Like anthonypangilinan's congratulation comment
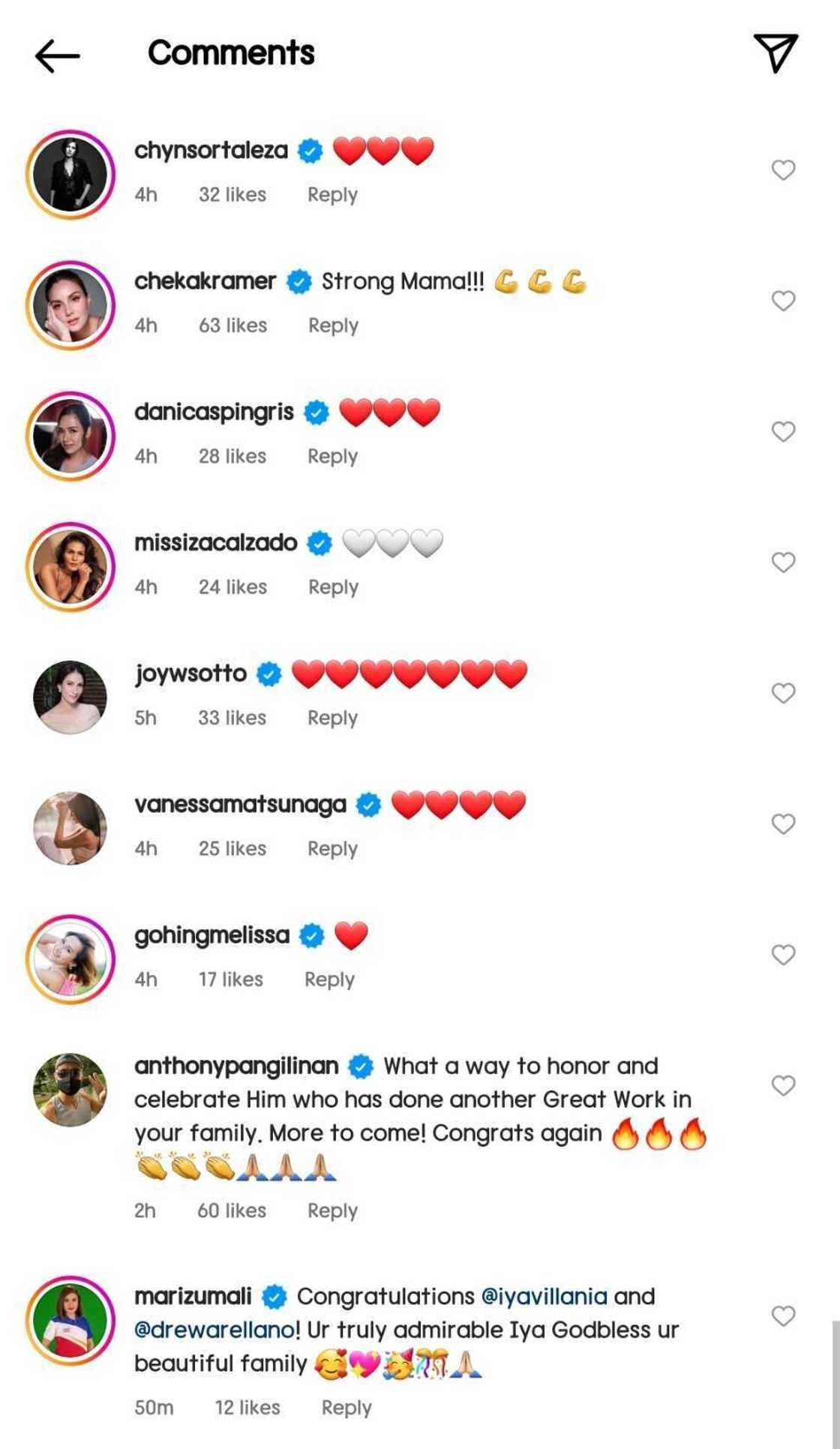 coord(783,1085)
